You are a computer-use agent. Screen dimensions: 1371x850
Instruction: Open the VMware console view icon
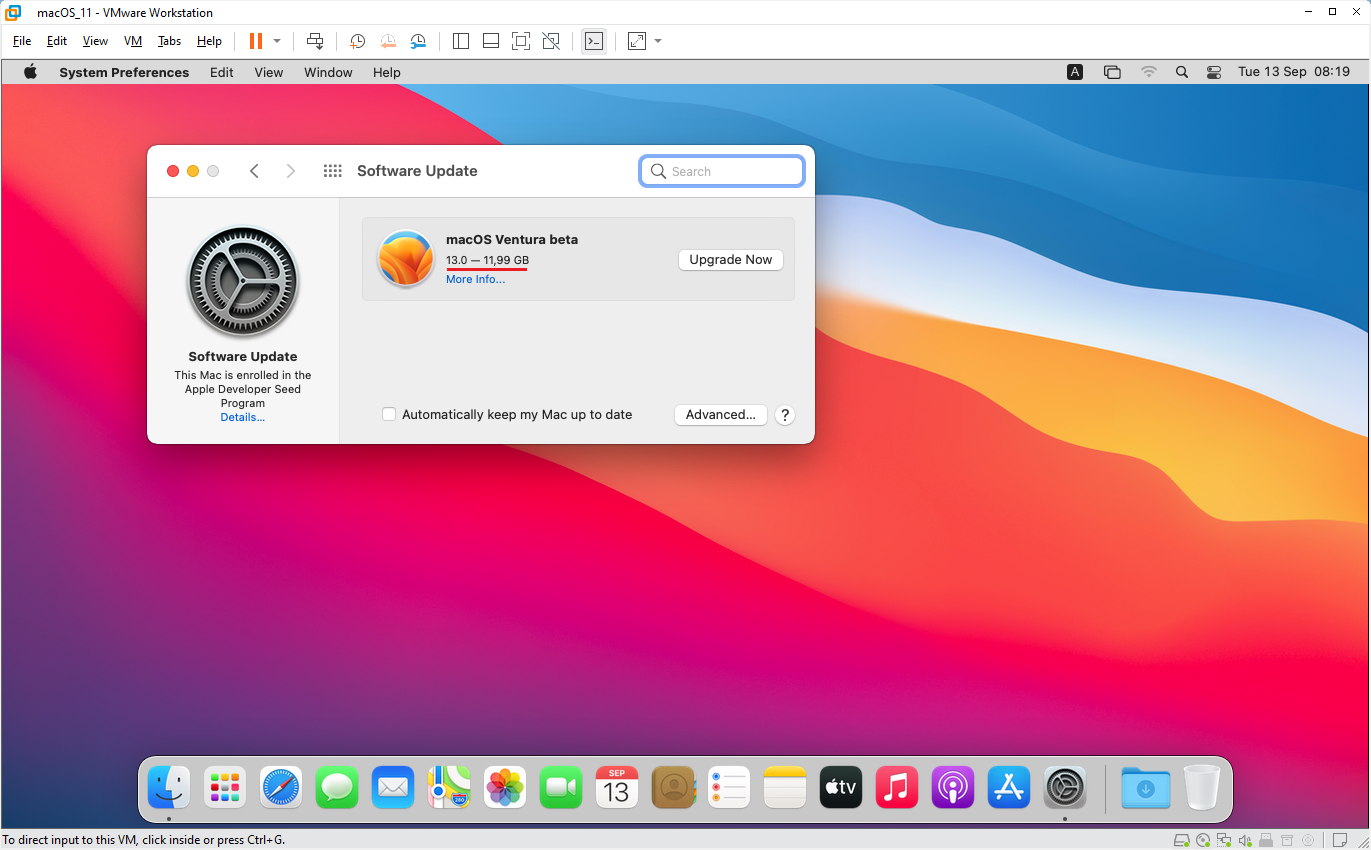594,41
